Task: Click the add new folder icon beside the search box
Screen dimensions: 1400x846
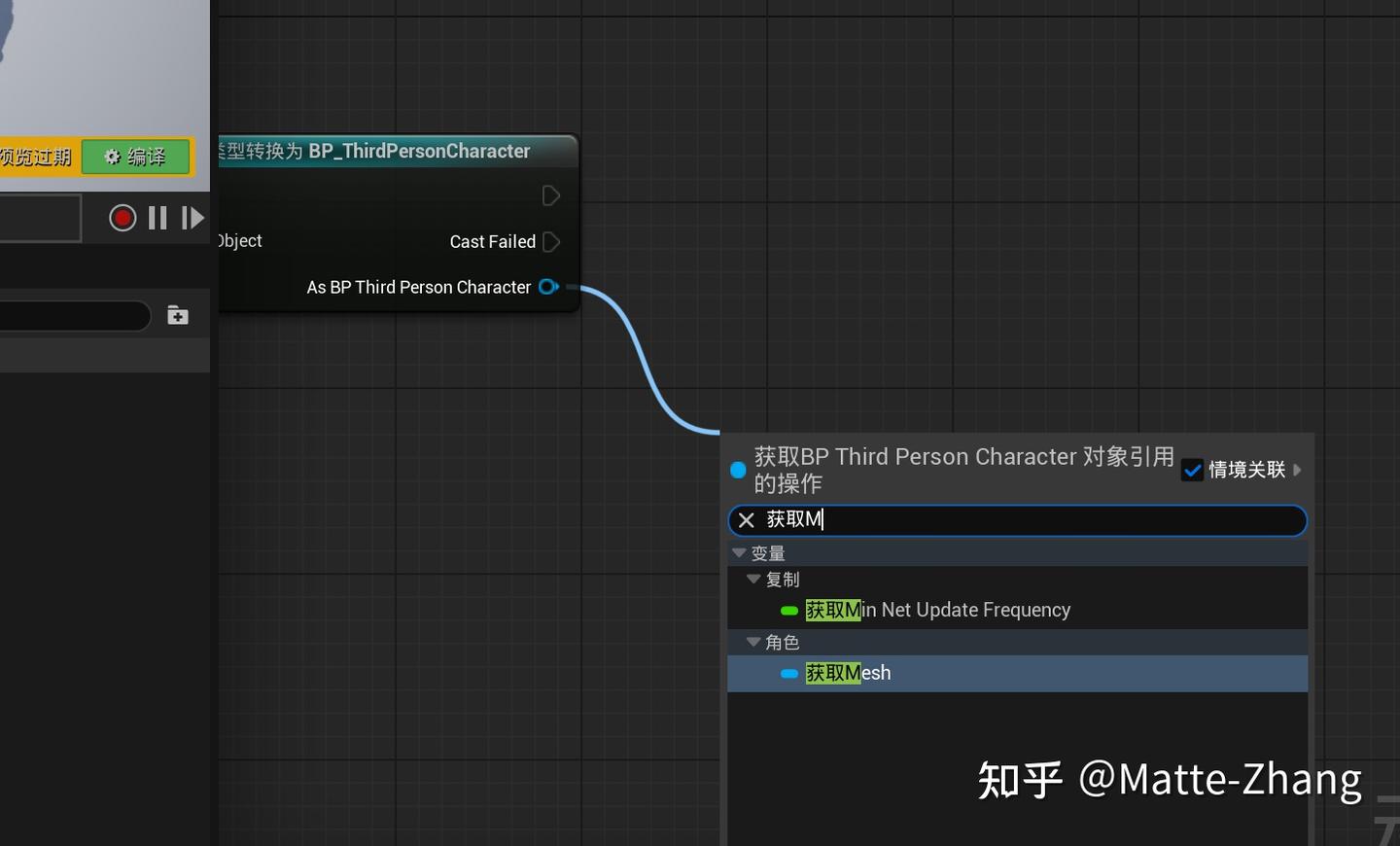Action: pos(177,315)
